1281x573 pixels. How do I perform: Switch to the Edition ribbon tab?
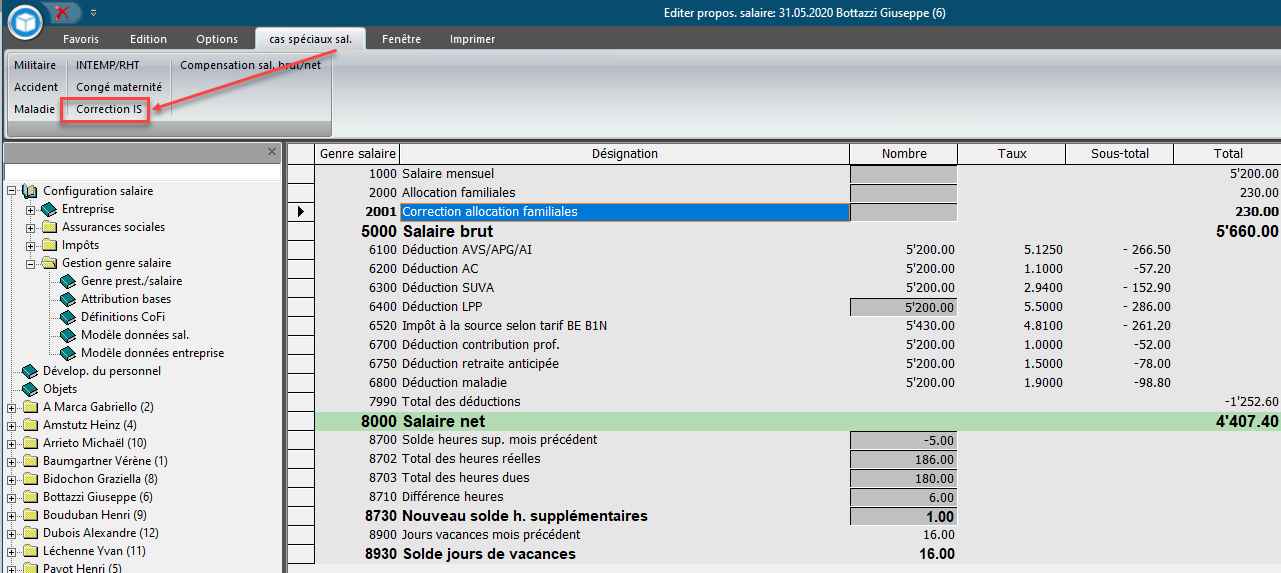[148, 39]
